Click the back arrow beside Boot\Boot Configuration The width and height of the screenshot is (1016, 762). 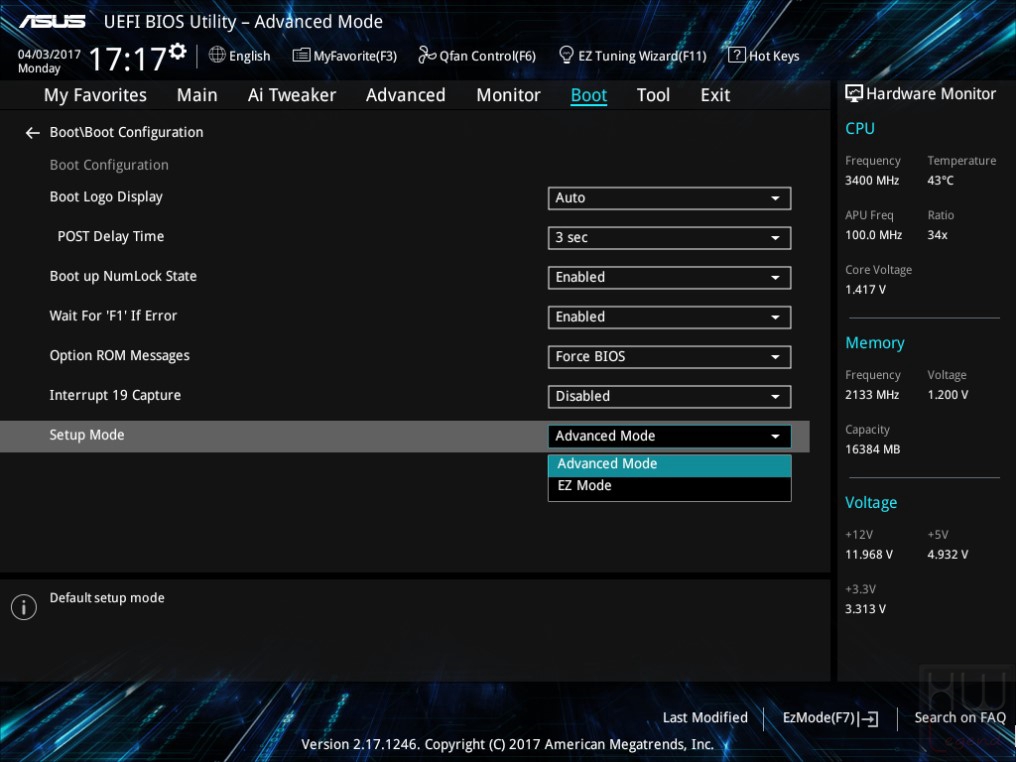[x=32, y=133]
